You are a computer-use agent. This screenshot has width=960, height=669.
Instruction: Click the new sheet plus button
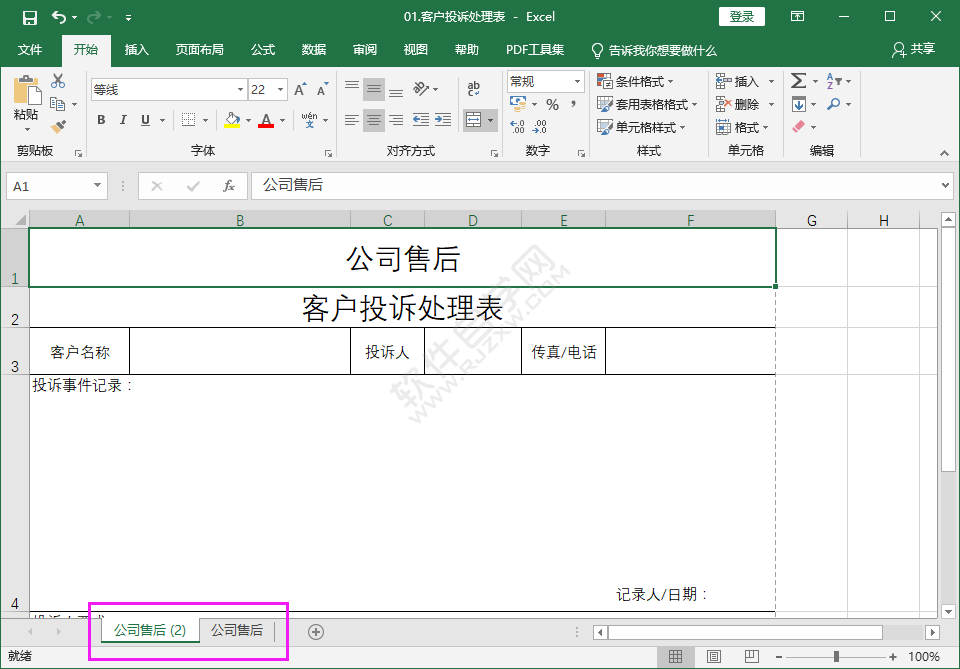[x=316, y=632]
